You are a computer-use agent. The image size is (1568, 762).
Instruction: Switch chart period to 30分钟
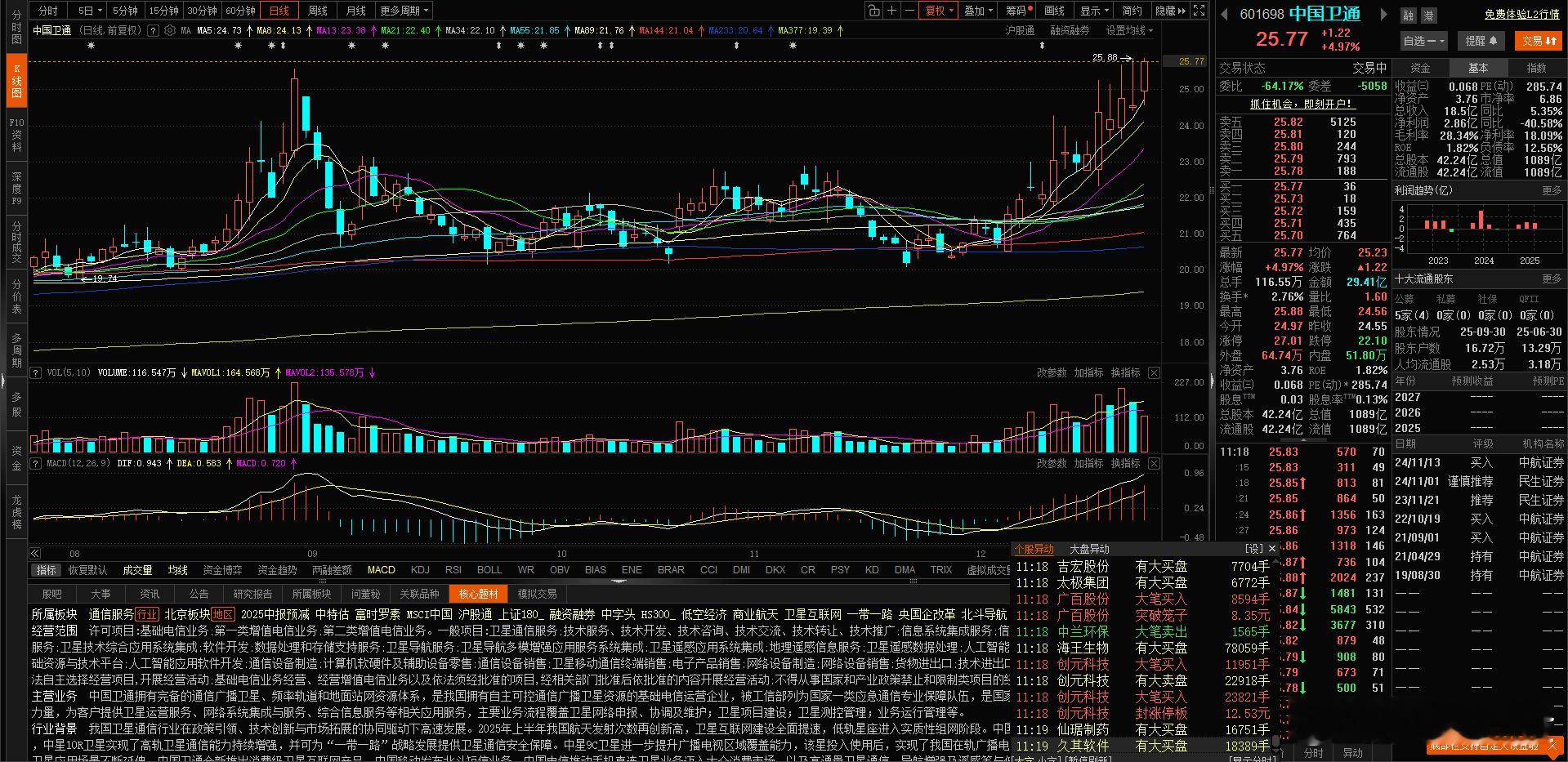pyautogui.click(x=202, y=11)
